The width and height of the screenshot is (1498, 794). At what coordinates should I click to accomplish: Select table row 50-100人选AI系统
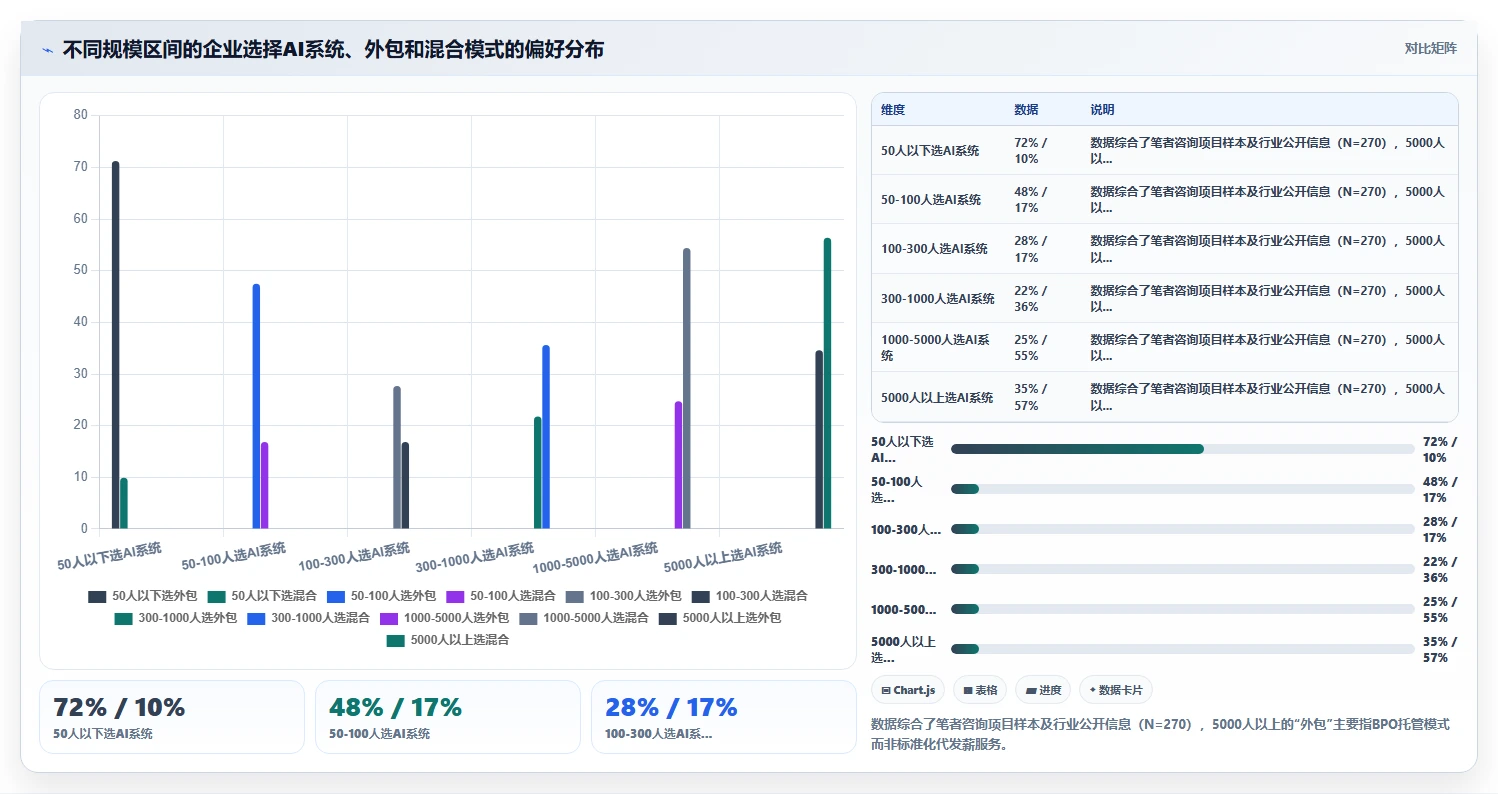pos(1165,200)
